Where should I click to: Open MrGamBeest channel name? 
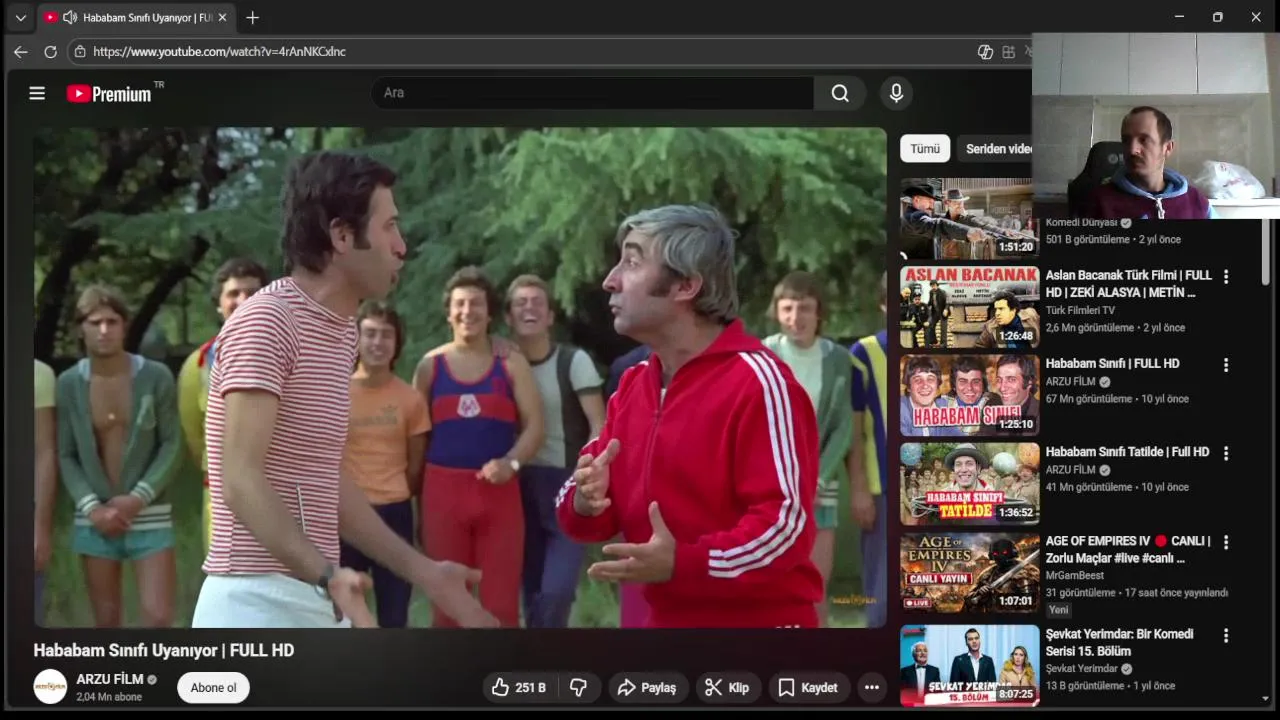1076,575
